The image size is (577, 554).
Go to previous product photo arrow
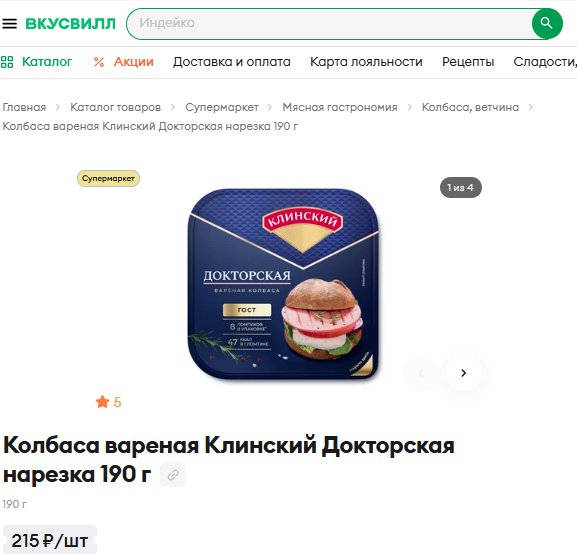point(421,373)
